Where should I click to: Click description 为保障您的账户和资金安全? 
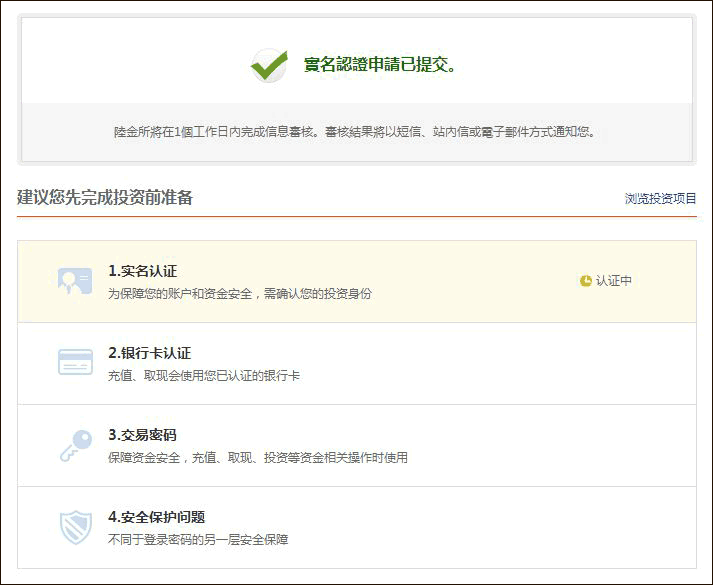(x=240, y=294)
